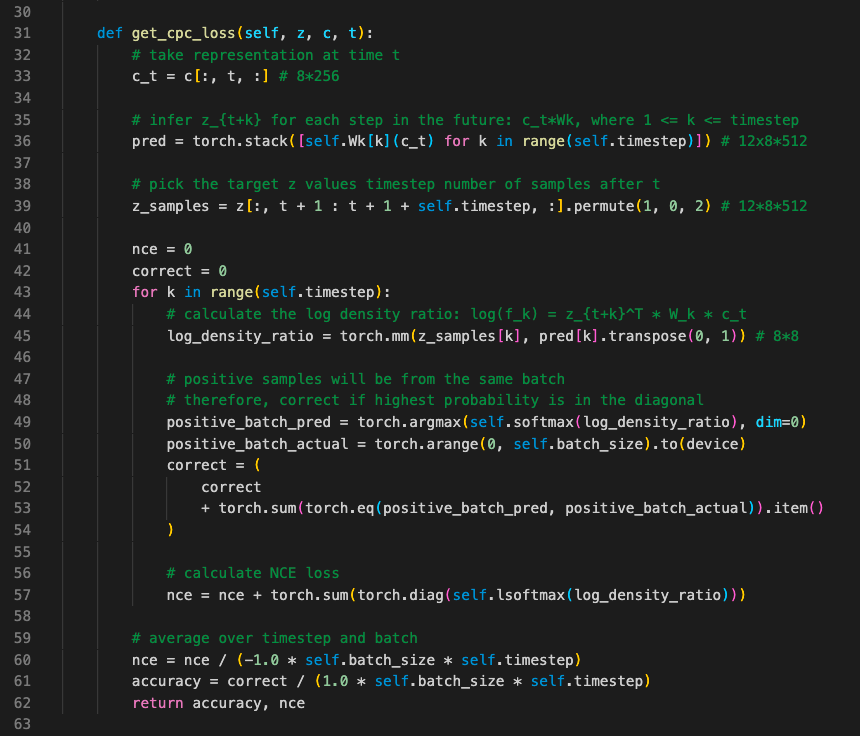Image resolution: width=860 pixels, height=736 pixels.
Task: Click torch.argmax on line 49
Action: tap(409, 422)
